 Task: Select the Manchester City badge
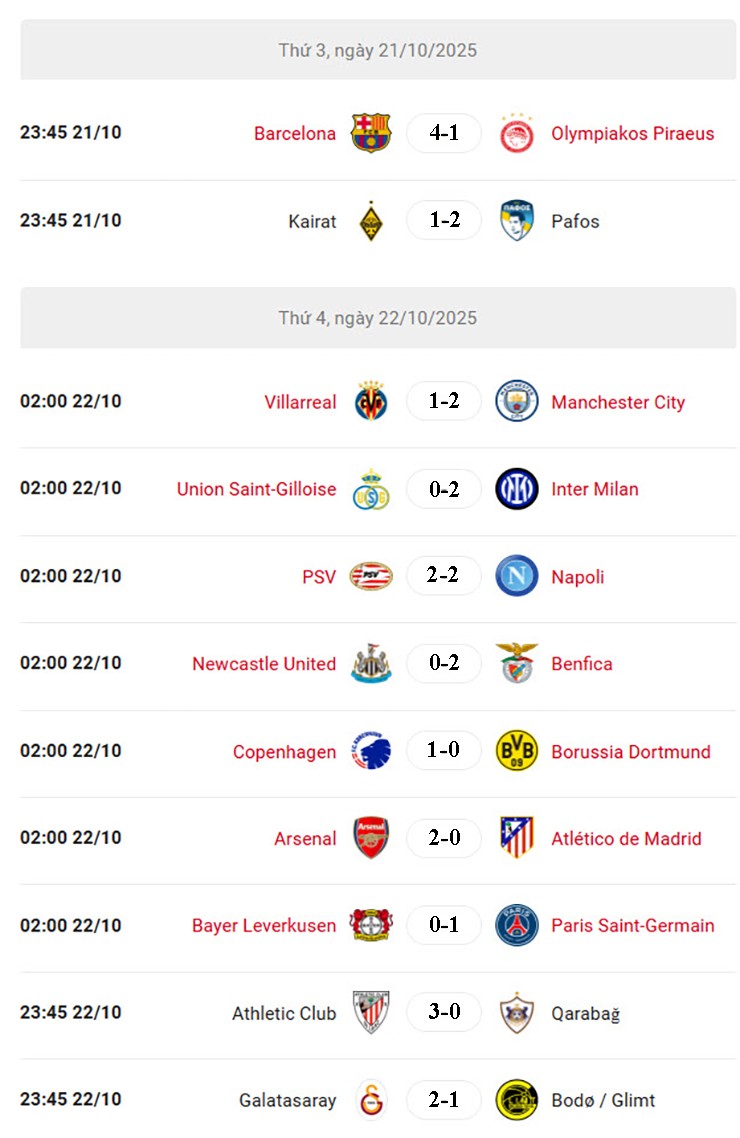tap(516, 401)
